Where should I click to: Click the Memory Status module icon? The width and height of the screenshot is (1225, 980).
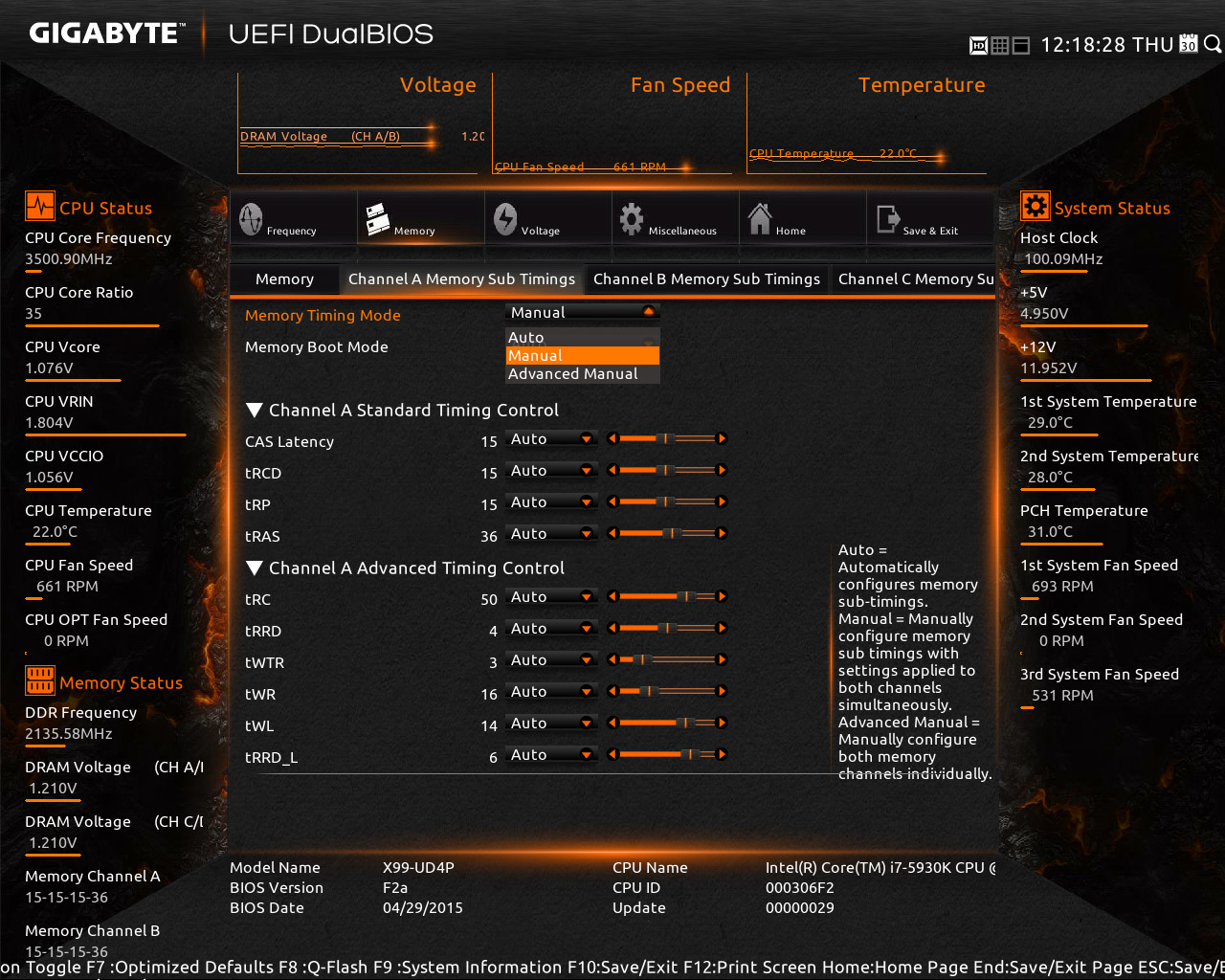[x=40, y=681]
